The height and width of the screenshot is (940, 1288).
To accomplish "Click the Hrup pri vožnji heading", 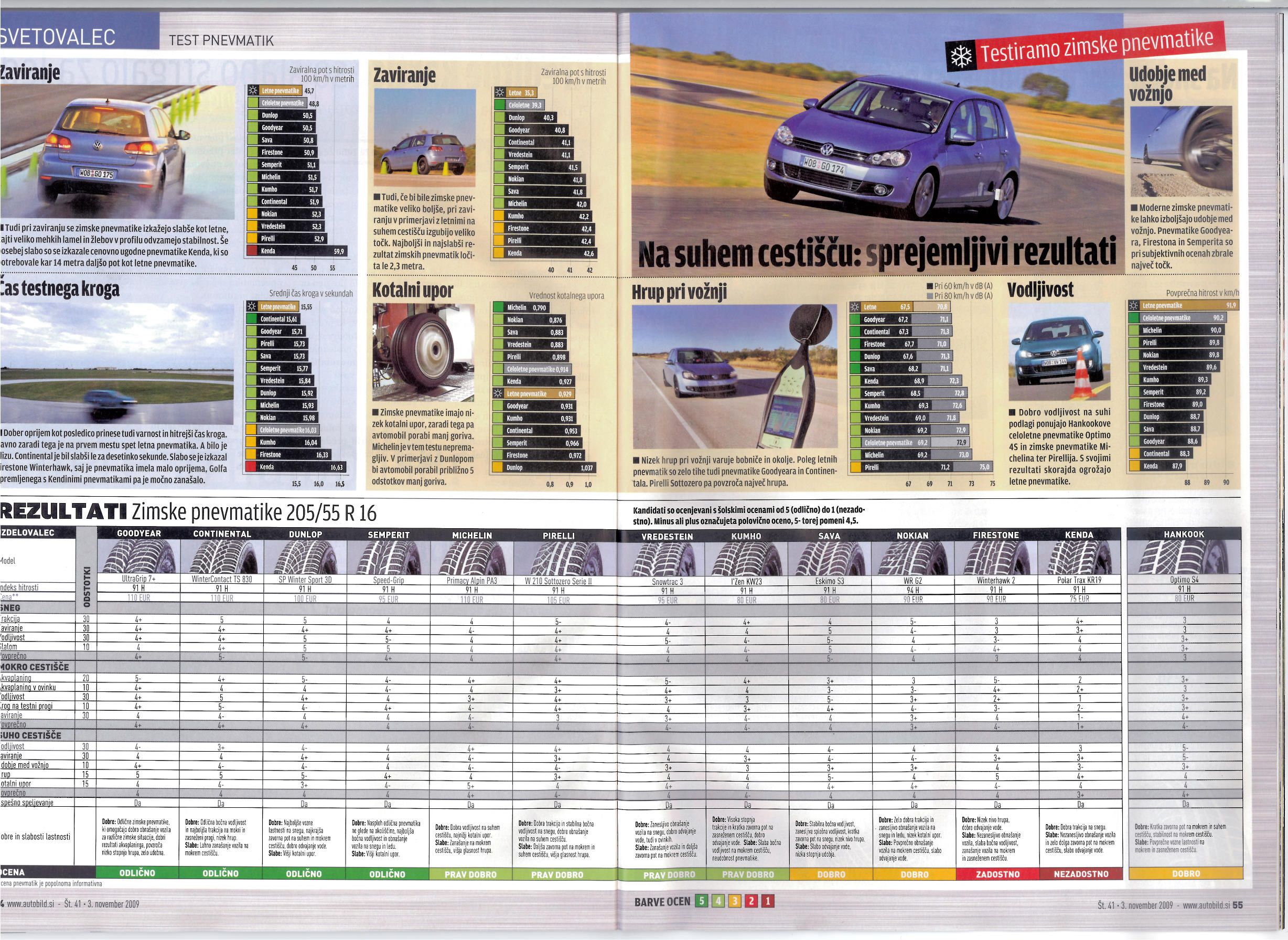I will [679, 293].
